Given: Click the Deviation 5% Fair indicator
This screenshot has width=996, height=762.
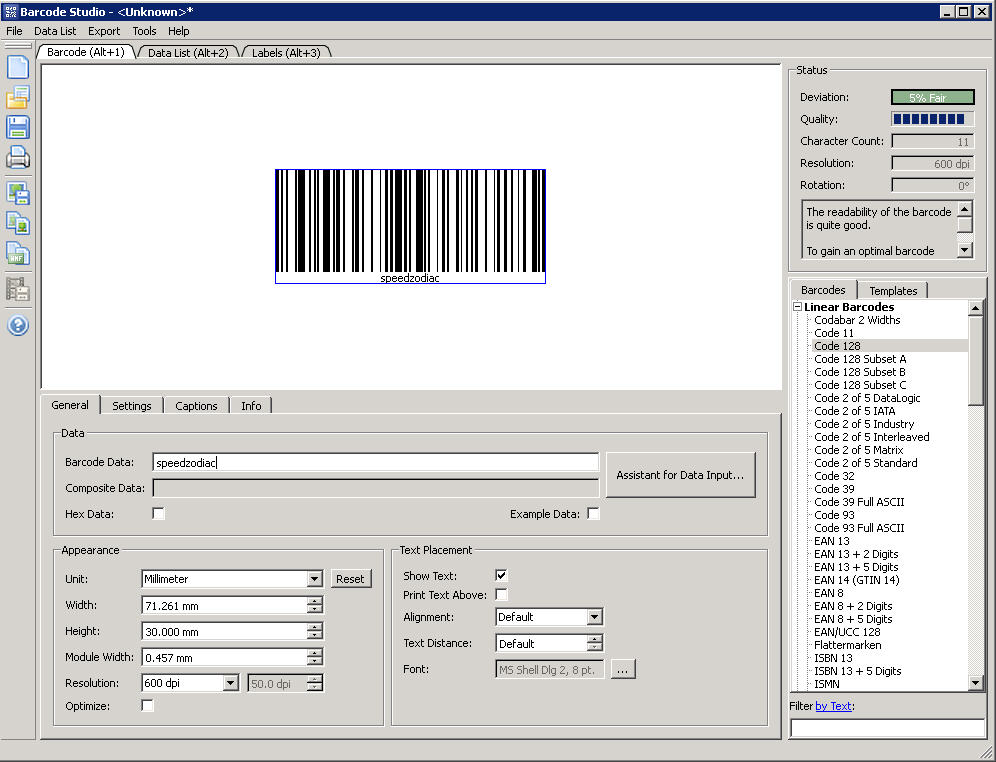Looking at the screenshot, I should (932, 97).
